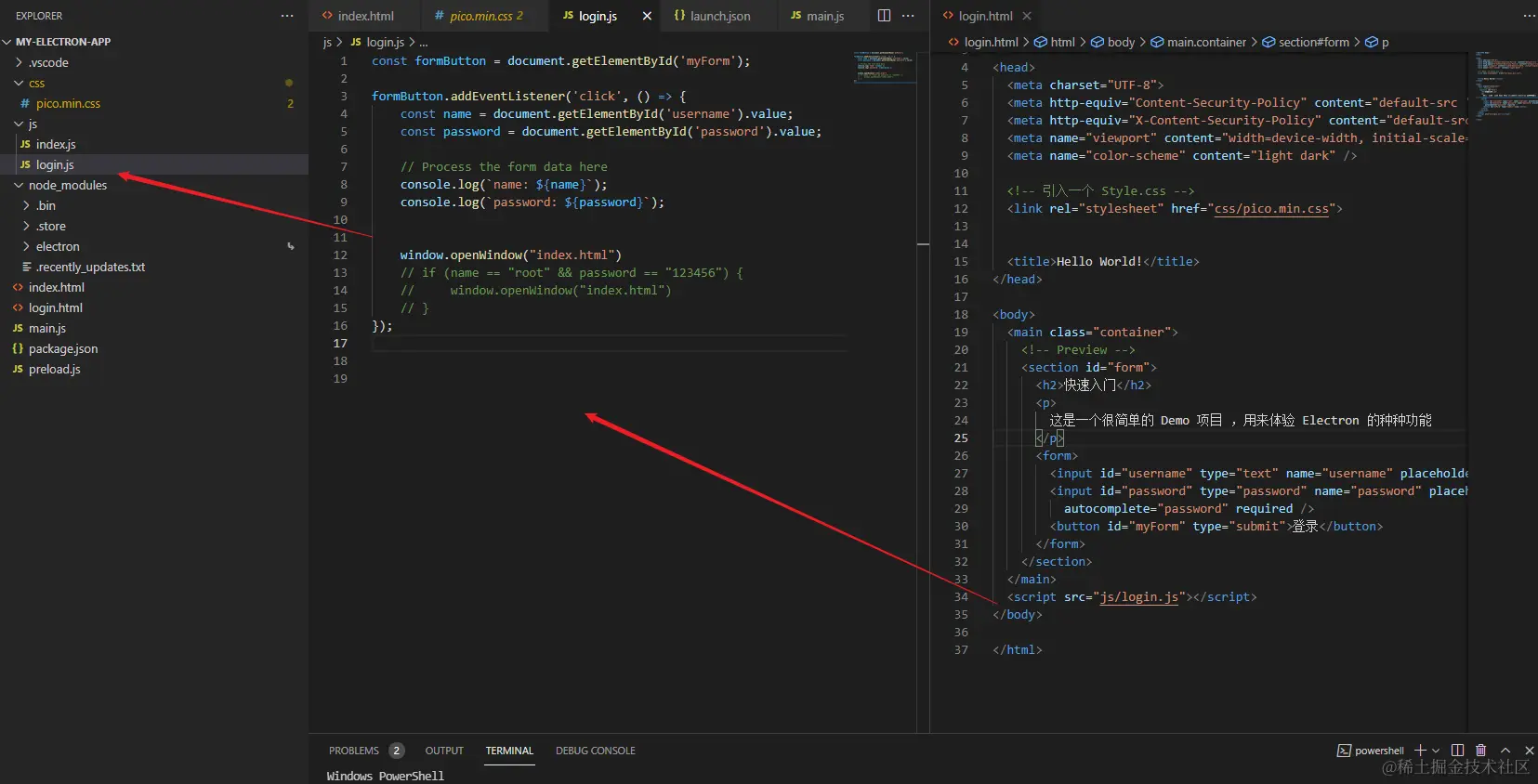The image size is (1538, 784).
Task: Close the login.html editor tab
Action: (x=1027, y=16)
